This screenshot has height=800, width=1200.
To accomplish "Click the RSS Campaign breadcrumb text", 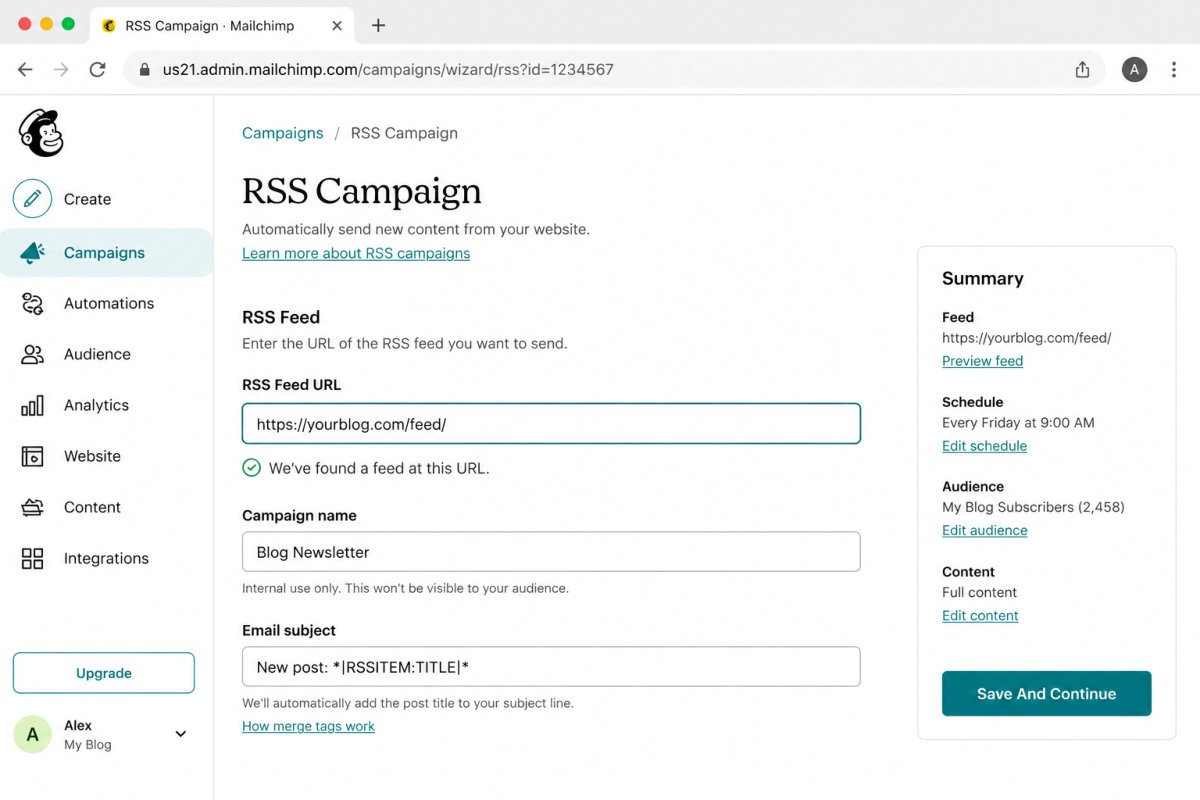I will click(404, 133).
